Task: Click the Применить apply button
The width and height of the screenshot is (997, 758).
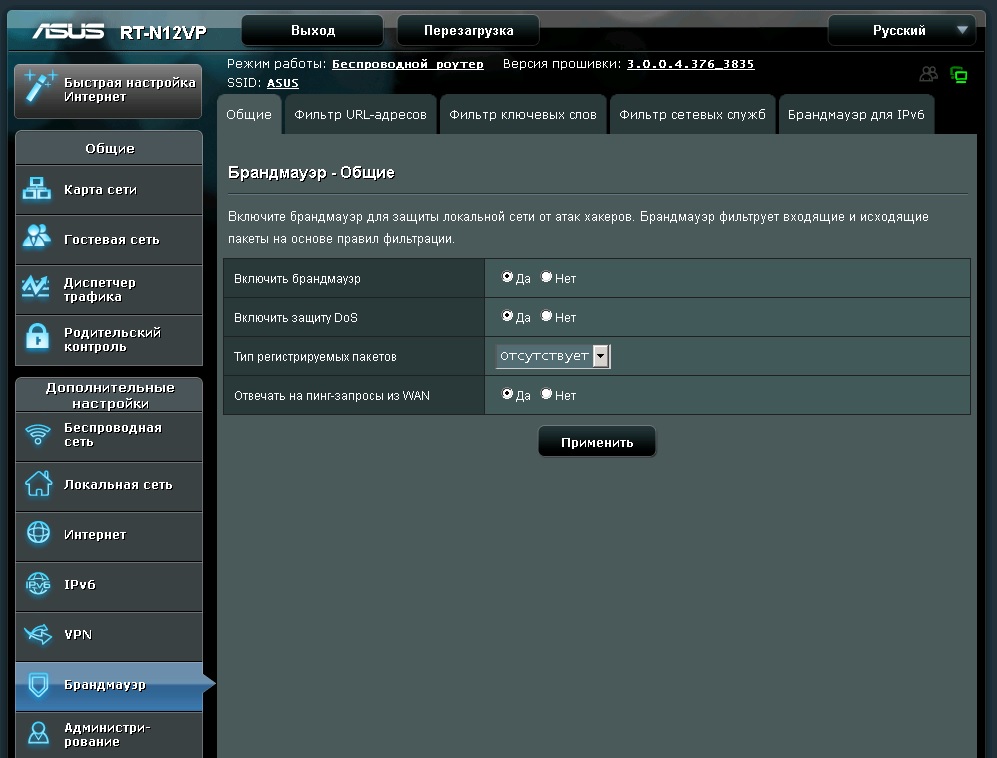Action: [597, 442]
